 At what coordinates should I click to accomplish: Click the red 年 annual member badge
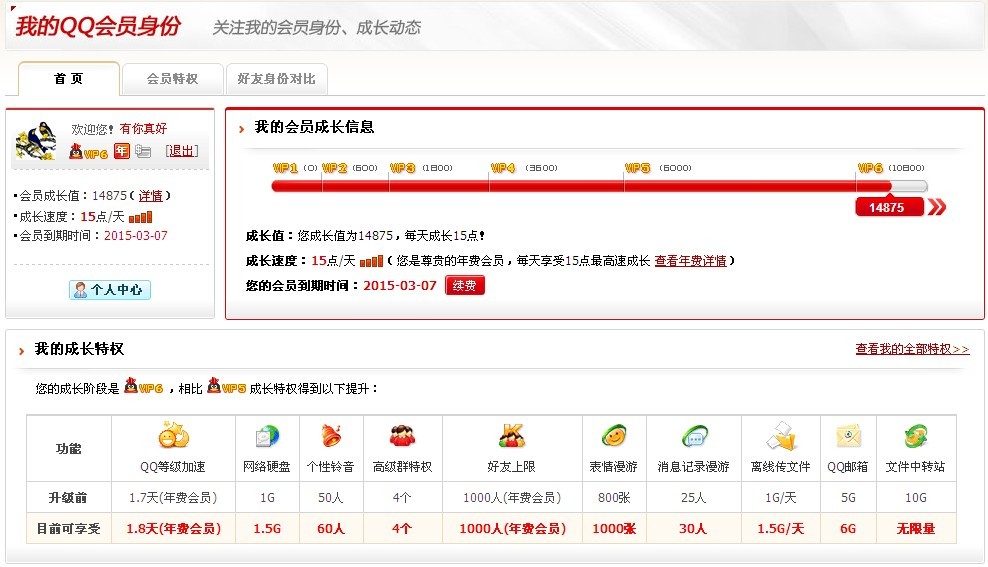pyautogui.click(x=122, y=151)
